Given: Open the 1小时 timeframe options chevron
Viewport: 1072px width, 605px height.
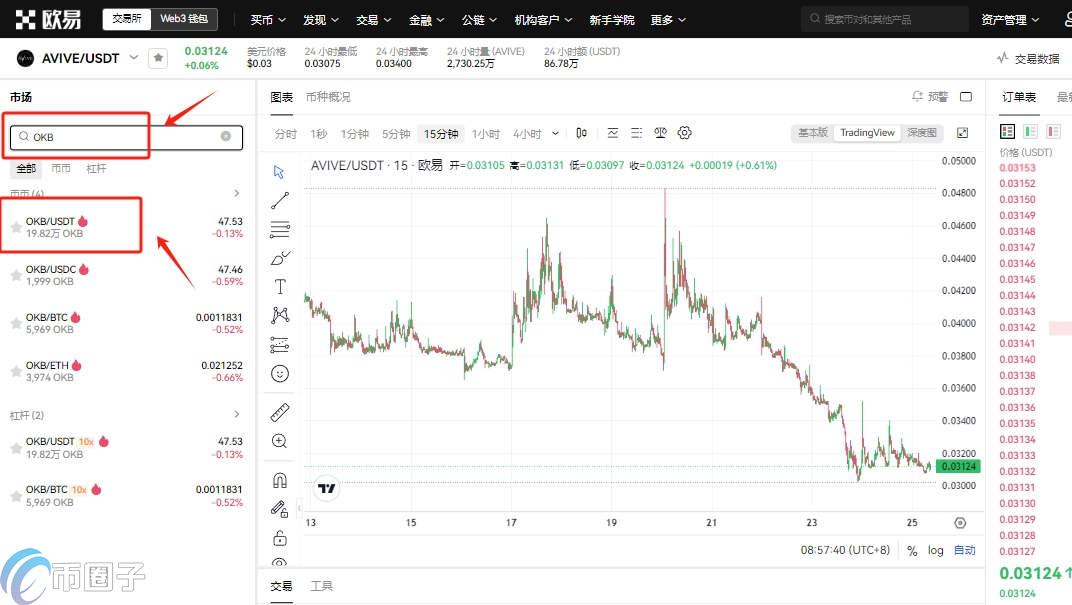Looking at the screenshot, I should (556, 132).
